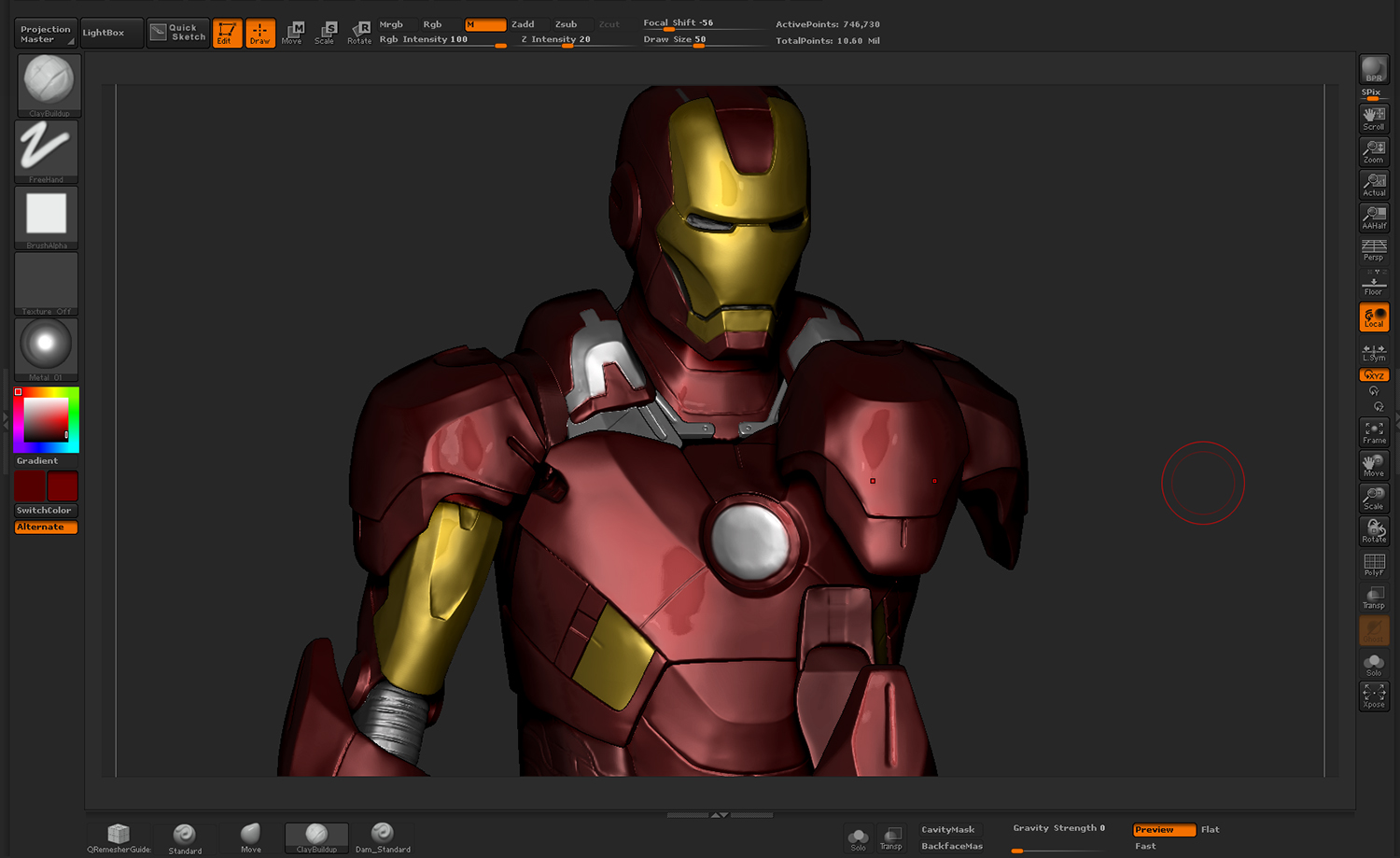This screenshot has height=858, width=1400.
Task: Click the SwitchColor button
Action: pyautogui.click(x=46, y=511)
